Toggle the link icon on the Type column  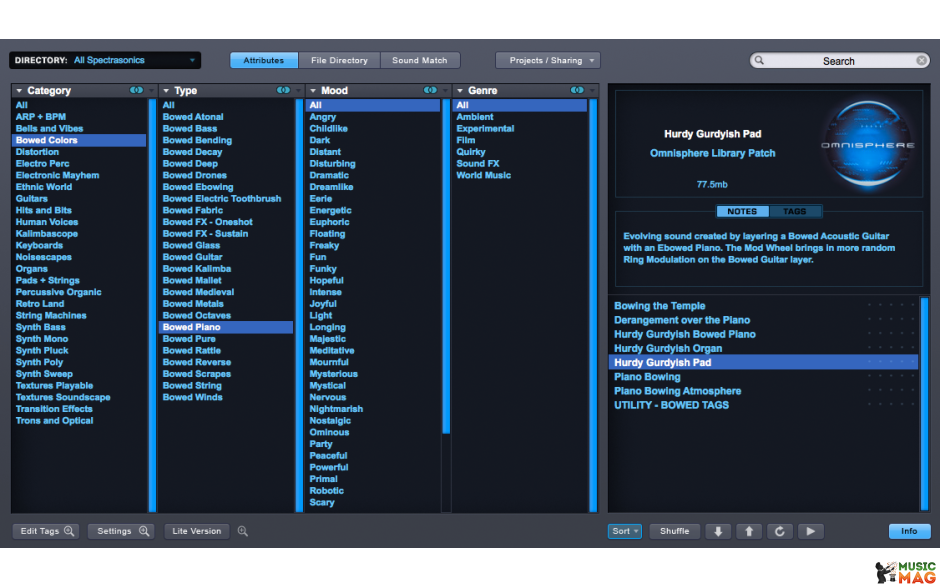pos(284,91)
